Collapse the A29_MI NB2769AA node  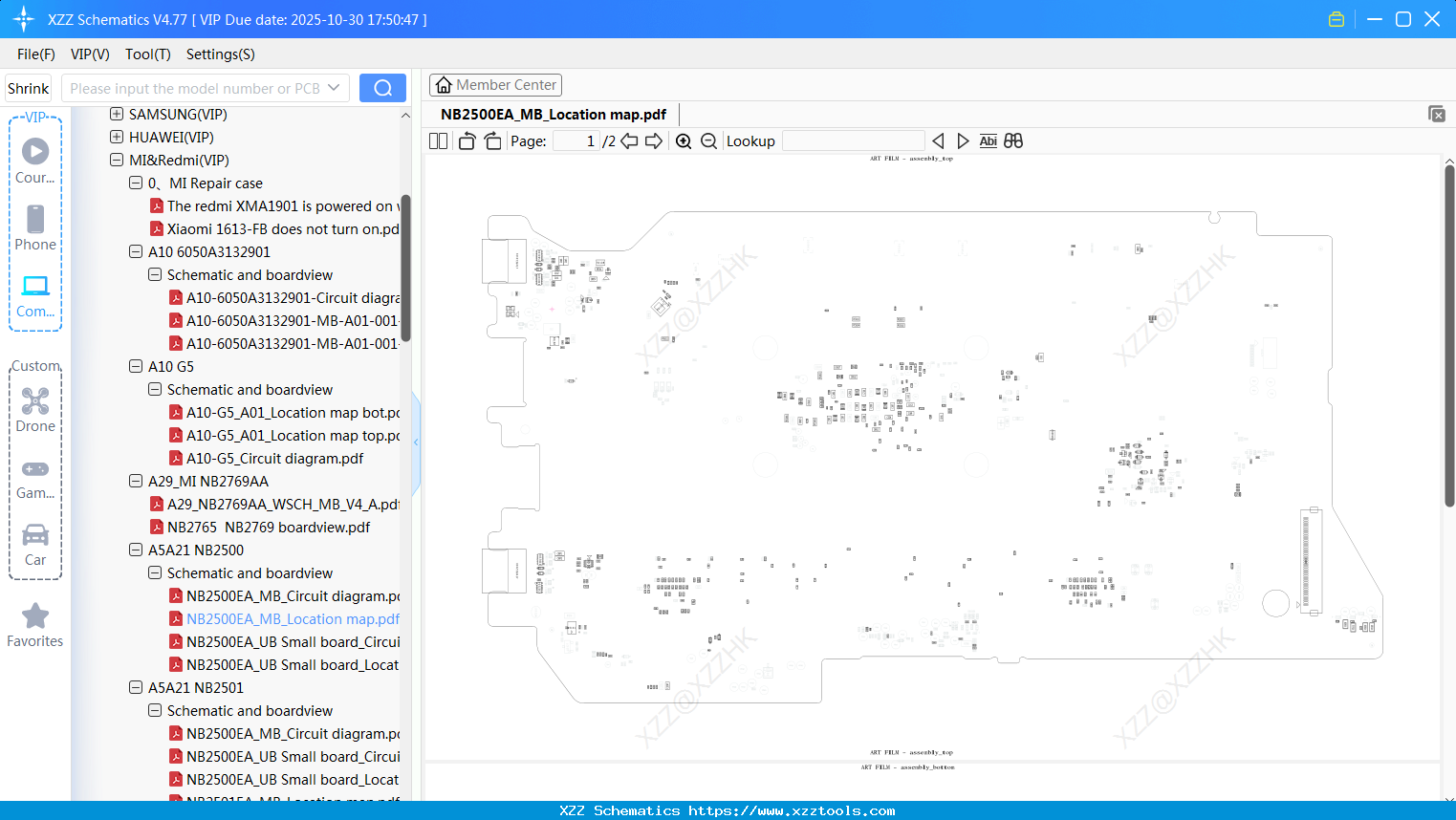coord(136,482)
